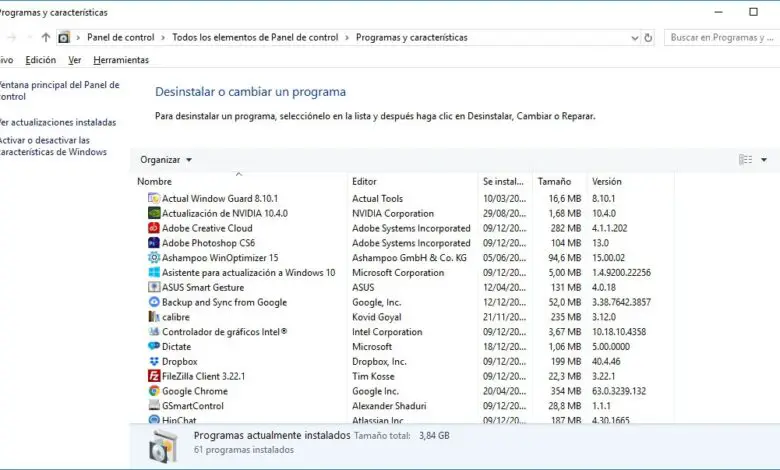
Task: Expand the address bar history dropdown
Action: coord(634,38)
